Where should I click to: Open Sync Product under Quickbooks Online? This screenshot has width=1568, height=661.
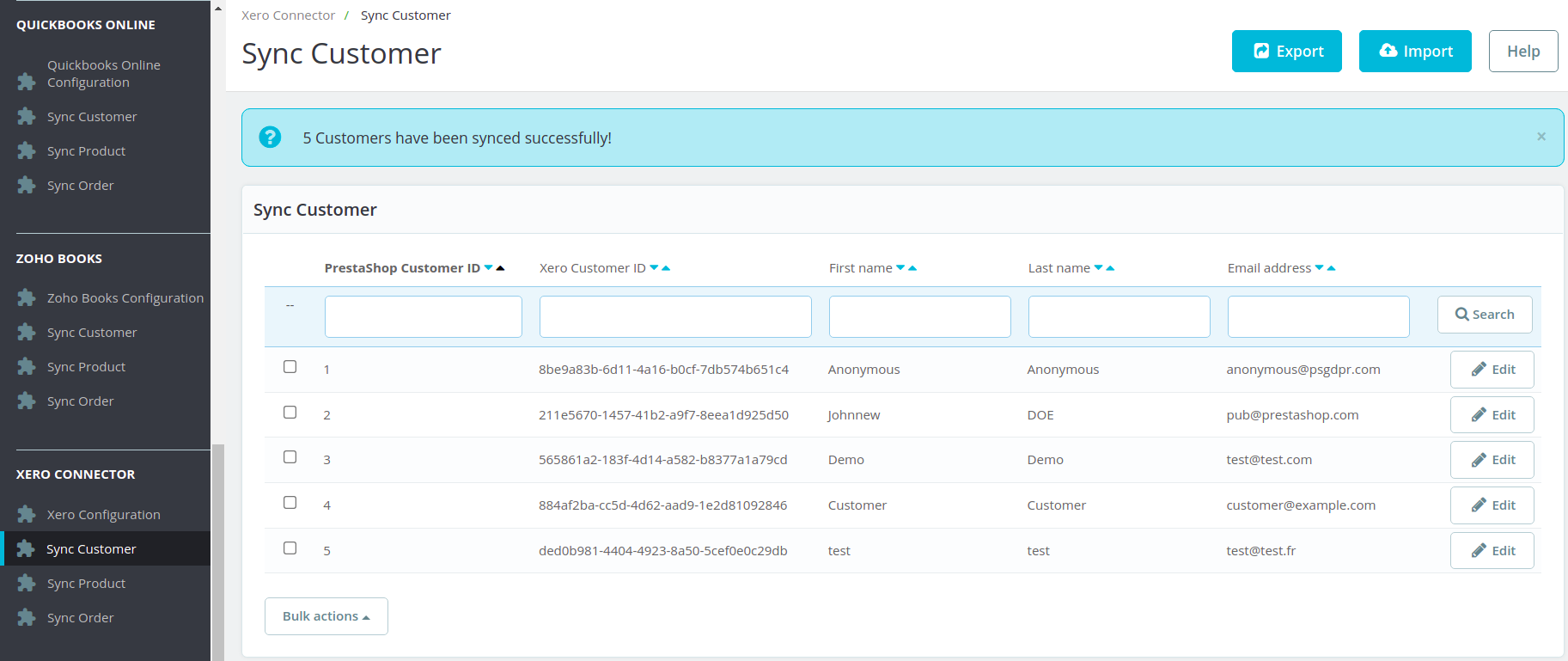86,150
